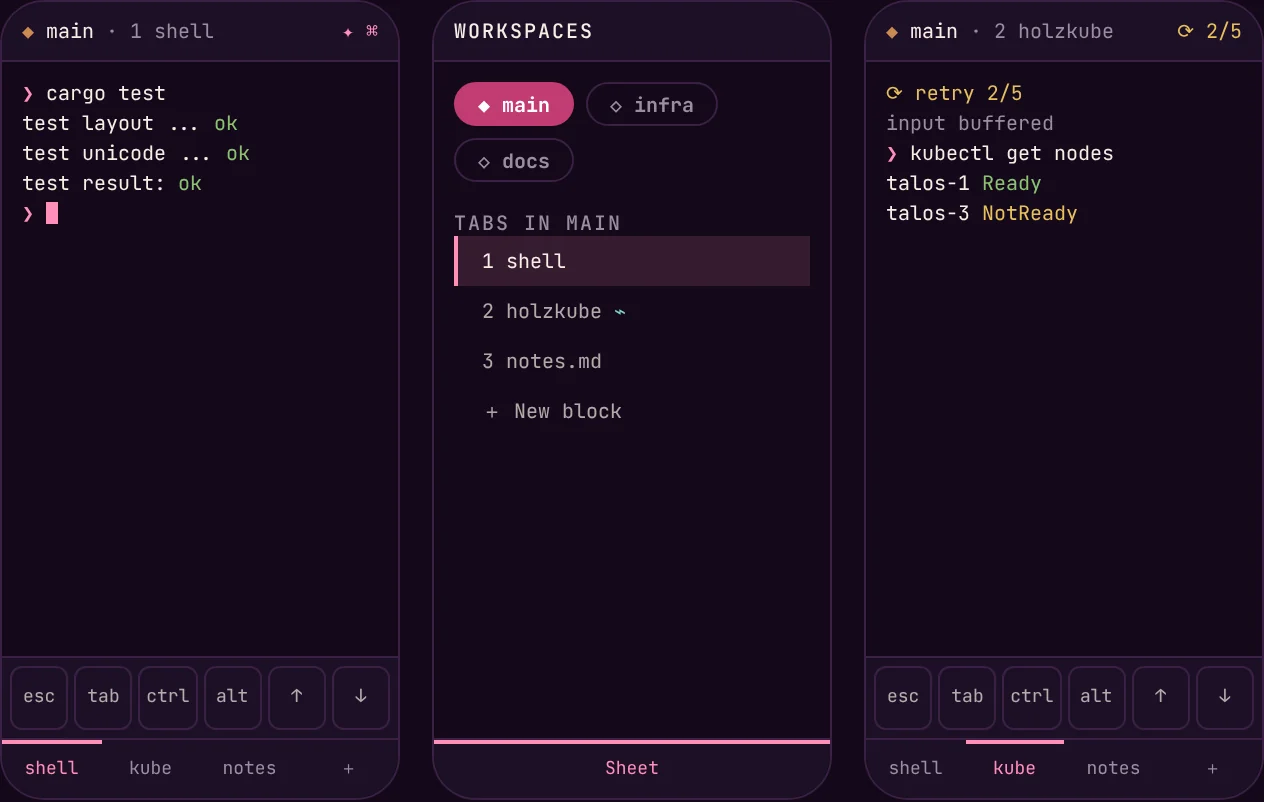The height and width of the screenshot is (802, 1264).
Task: Tap the down arrow key in holzkube panel
Action: pos(1225,697)
